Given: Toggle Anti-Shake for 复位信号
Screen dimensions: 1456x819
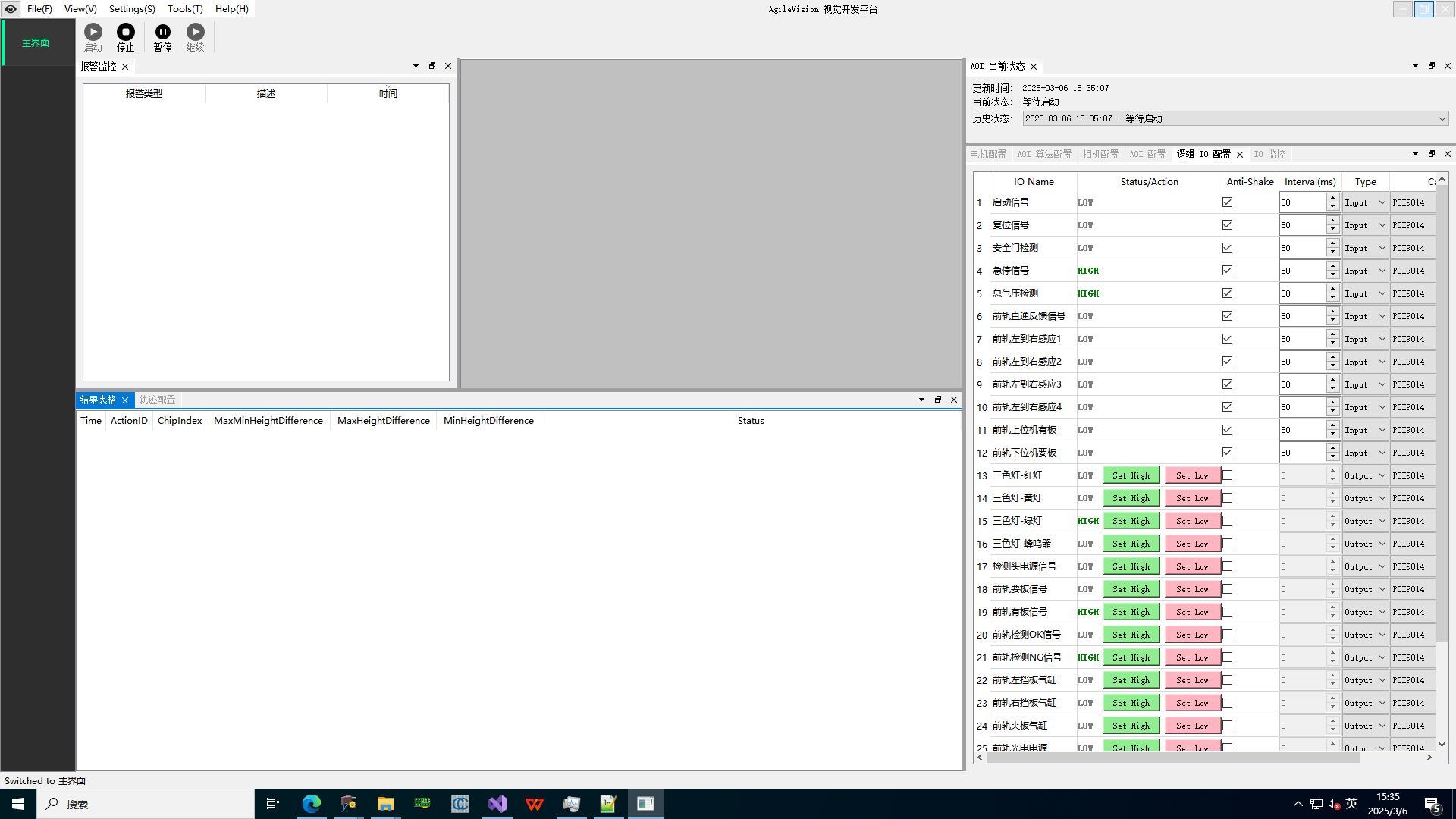Looking at the screenshot, I should click(x=1227, y=225).
